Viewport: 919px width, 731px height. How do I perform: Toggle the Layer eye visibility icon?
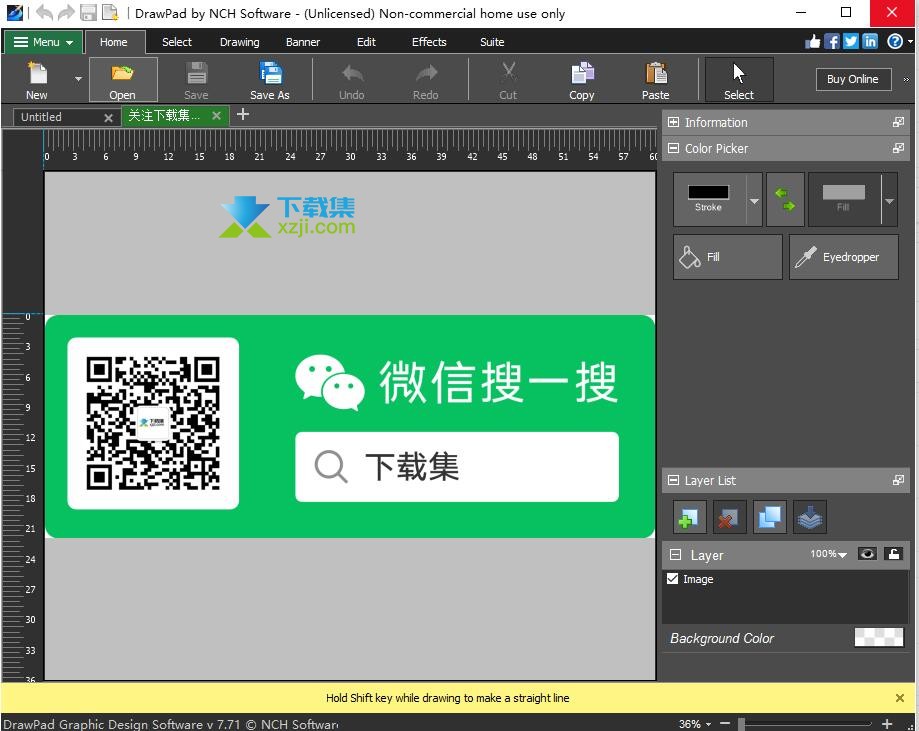pos(867,554)
